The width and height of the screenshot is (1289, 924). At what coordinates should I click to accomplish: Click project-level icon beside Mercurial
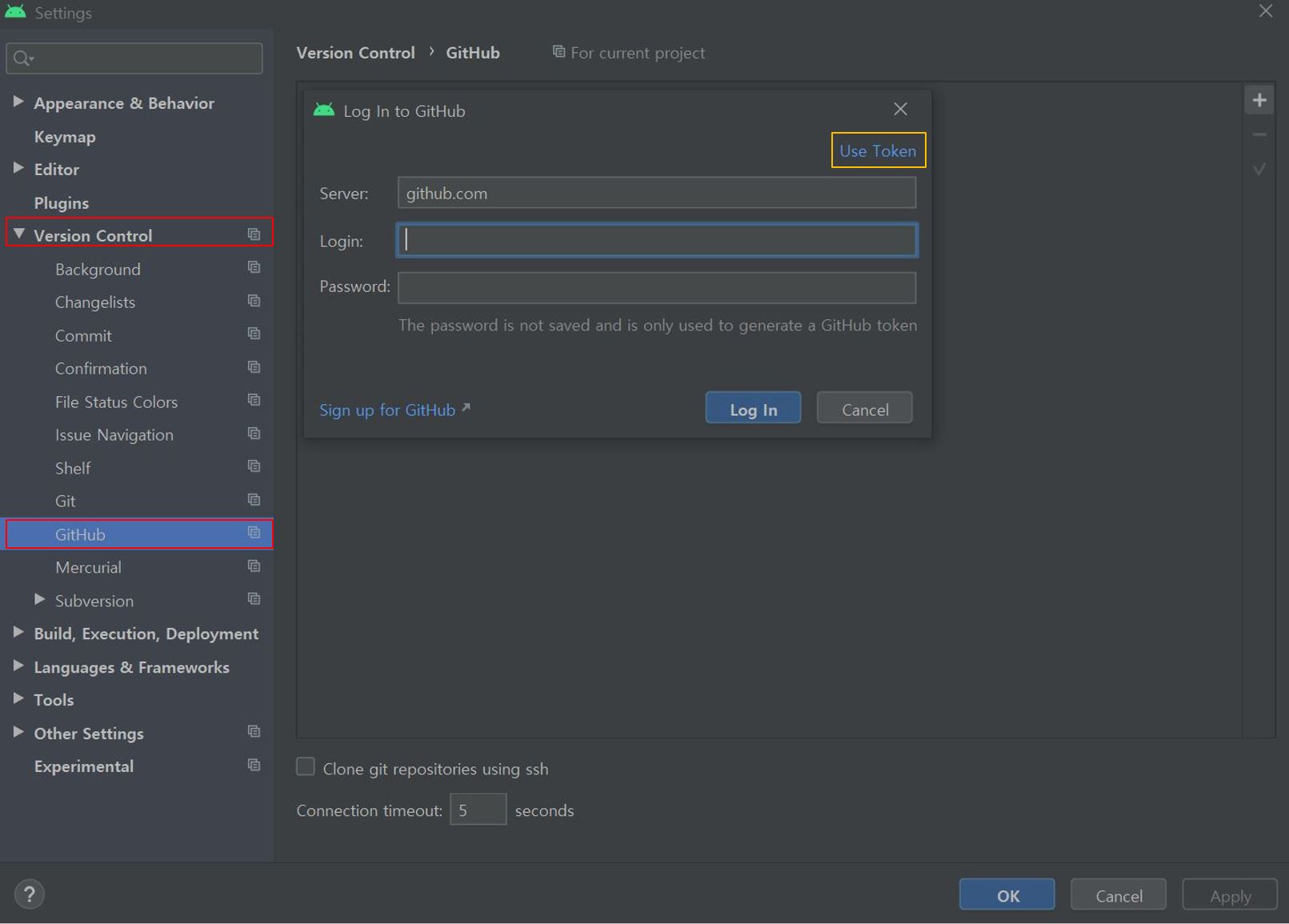(254, 566)
